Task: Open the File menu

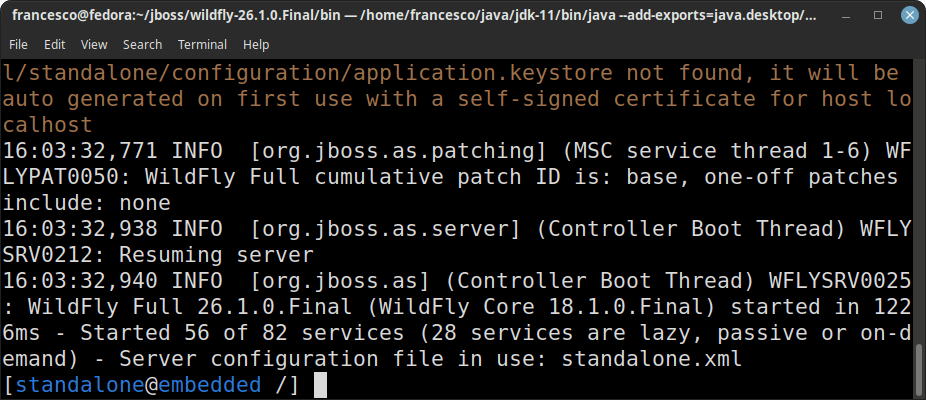Action: pos(18,44)
